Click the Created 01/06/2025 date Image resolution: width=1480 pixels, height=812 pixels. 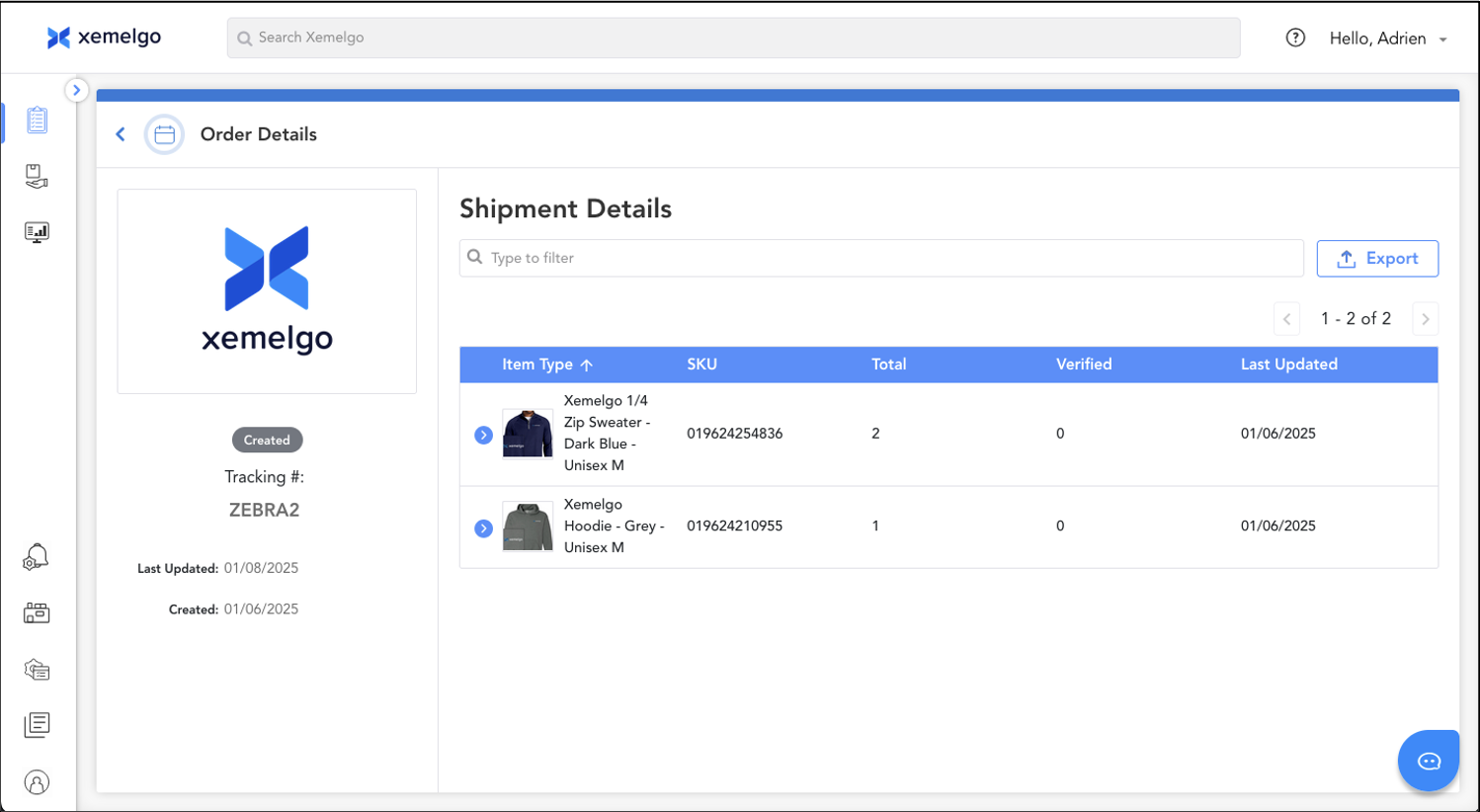[261, 609]
